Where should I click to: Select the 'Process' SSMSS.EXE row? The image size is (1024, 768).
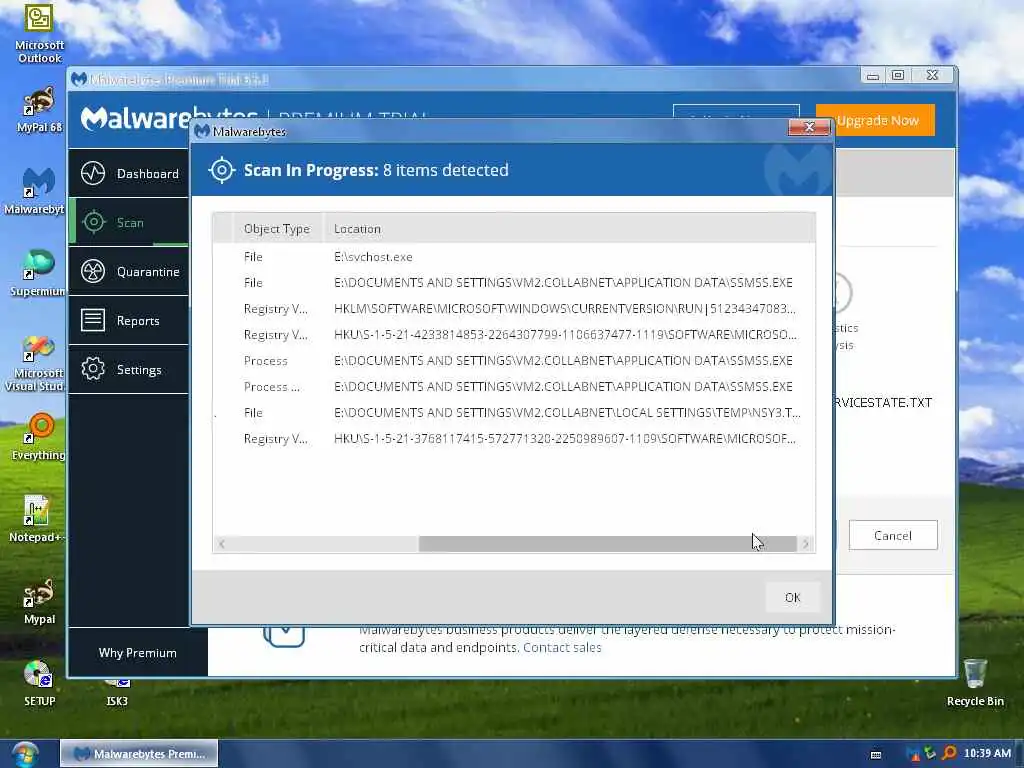pos(514,361)
